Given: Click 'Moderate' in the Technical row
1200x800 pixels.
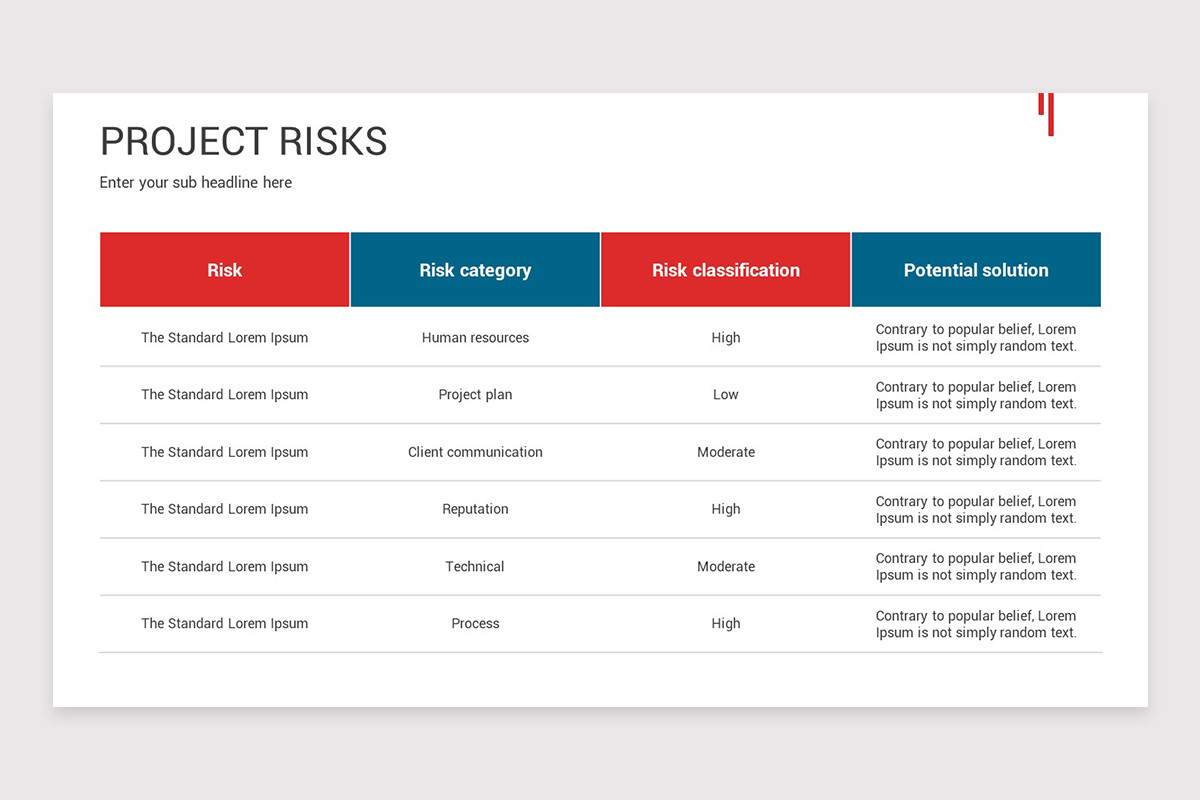Looking at the screenshot, I should [x=726, y=566].
